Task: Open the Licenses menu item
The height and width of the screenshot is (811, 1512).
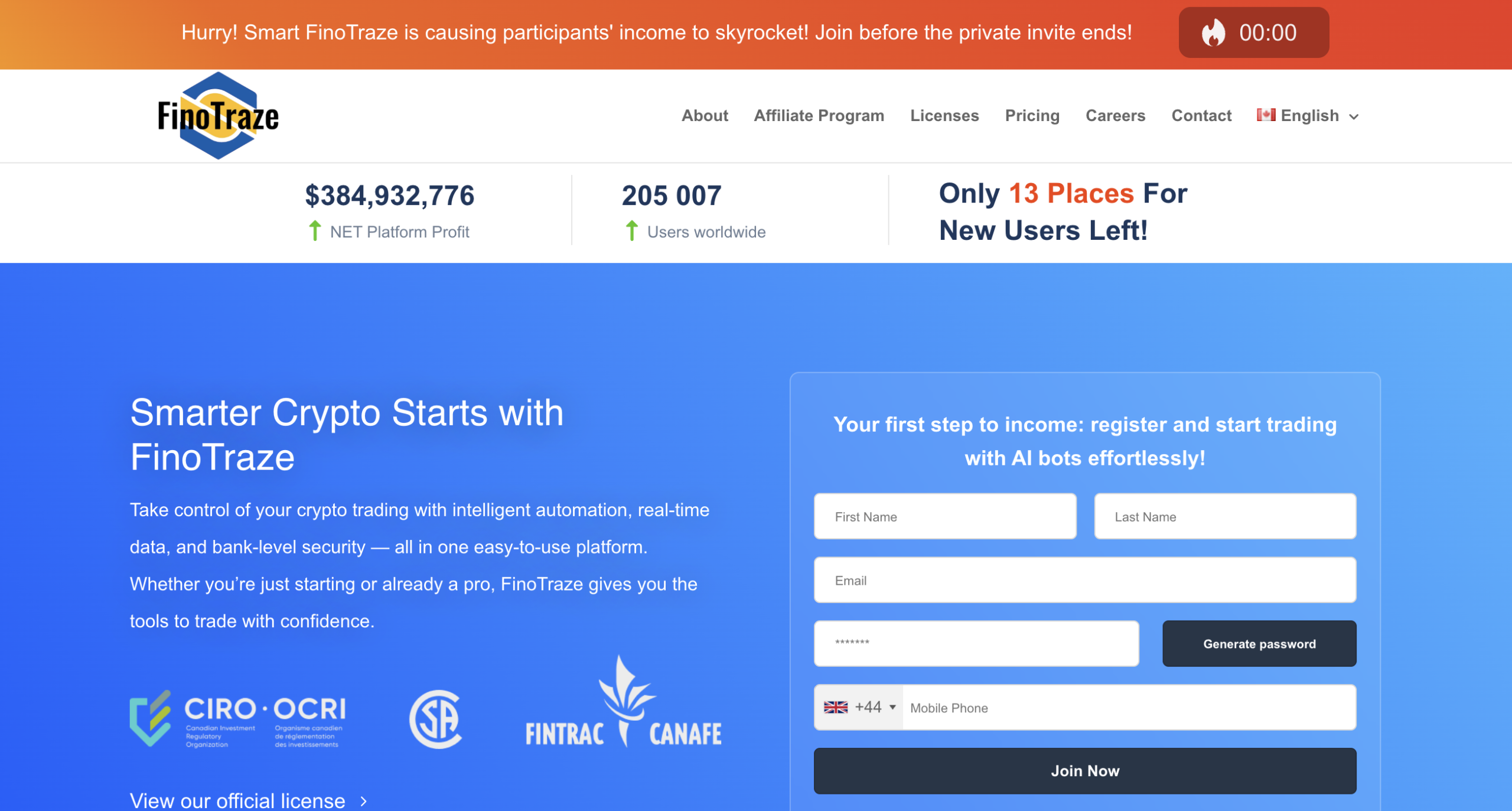Action: (944, 115)
